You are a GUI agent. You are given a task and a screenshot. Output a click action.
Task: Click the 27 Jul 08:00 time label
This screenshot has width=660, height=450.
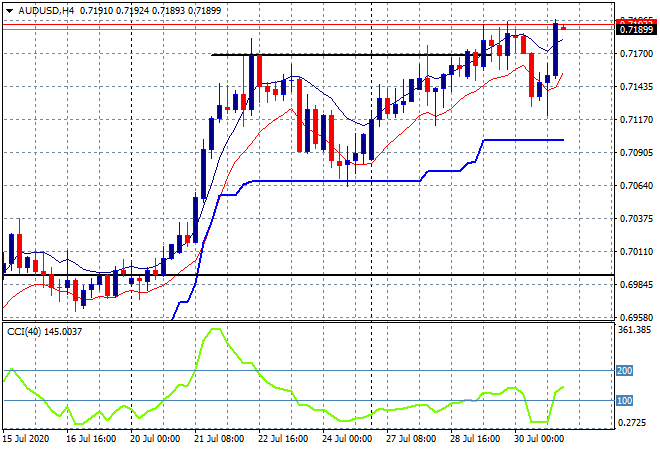point(411,439)
